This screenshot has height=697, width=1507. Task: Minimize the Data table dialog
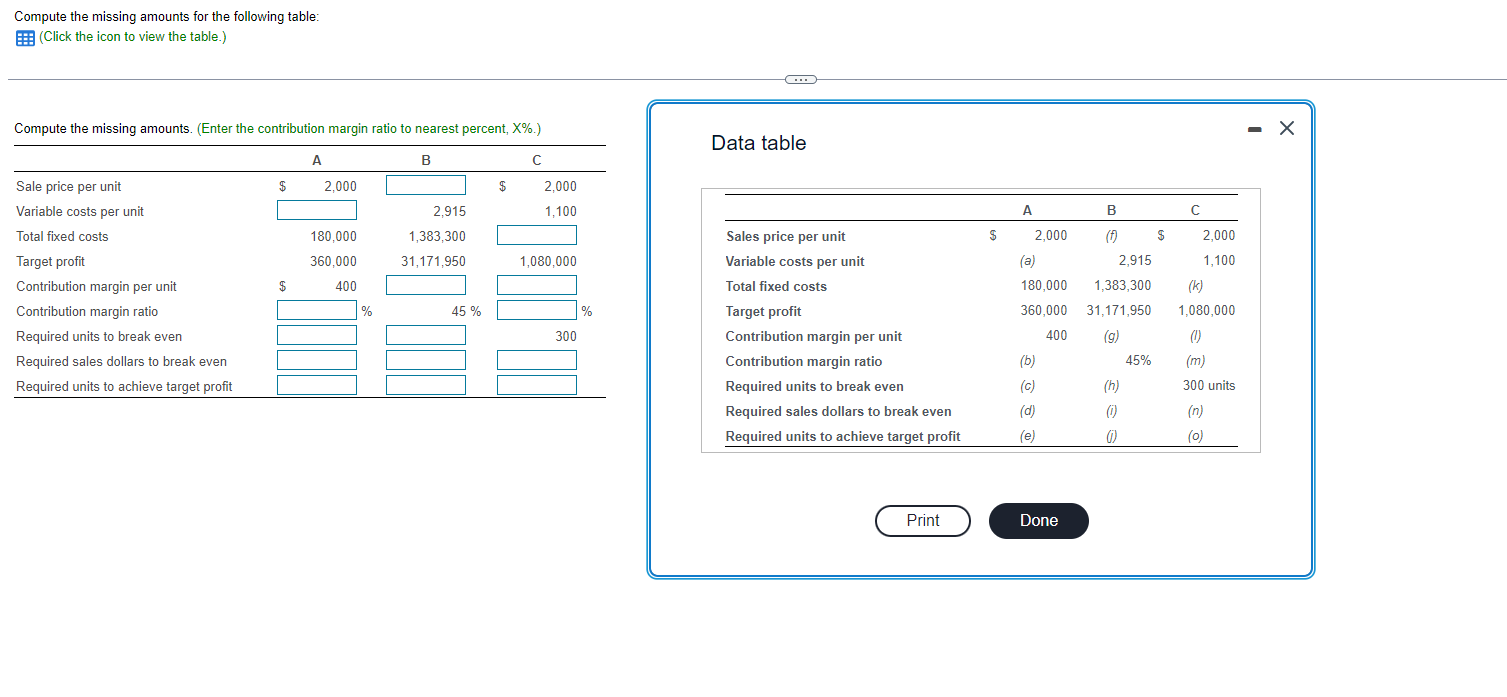1254,128
